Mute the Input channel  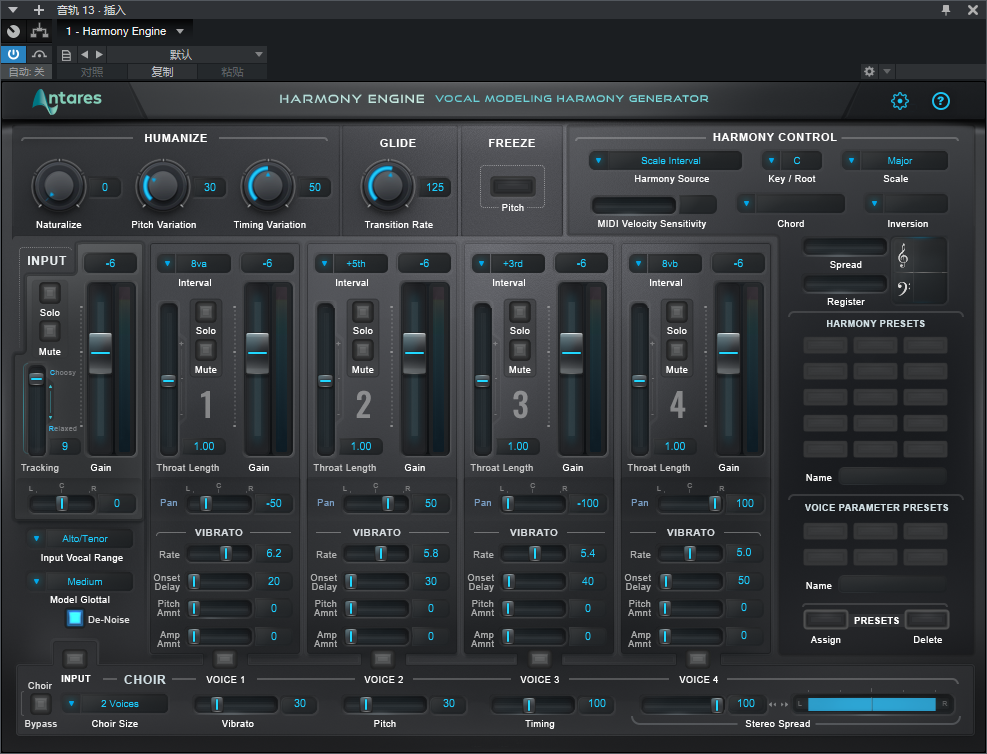50,331
